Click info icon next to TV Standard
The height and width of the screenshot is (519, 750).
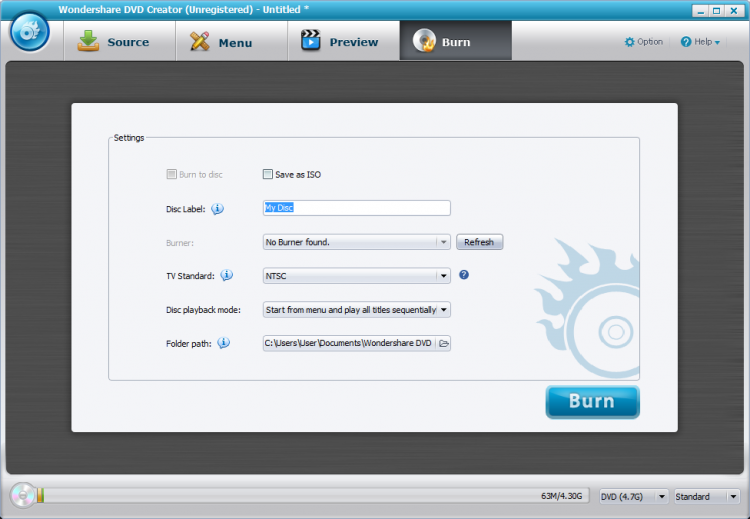227,275
